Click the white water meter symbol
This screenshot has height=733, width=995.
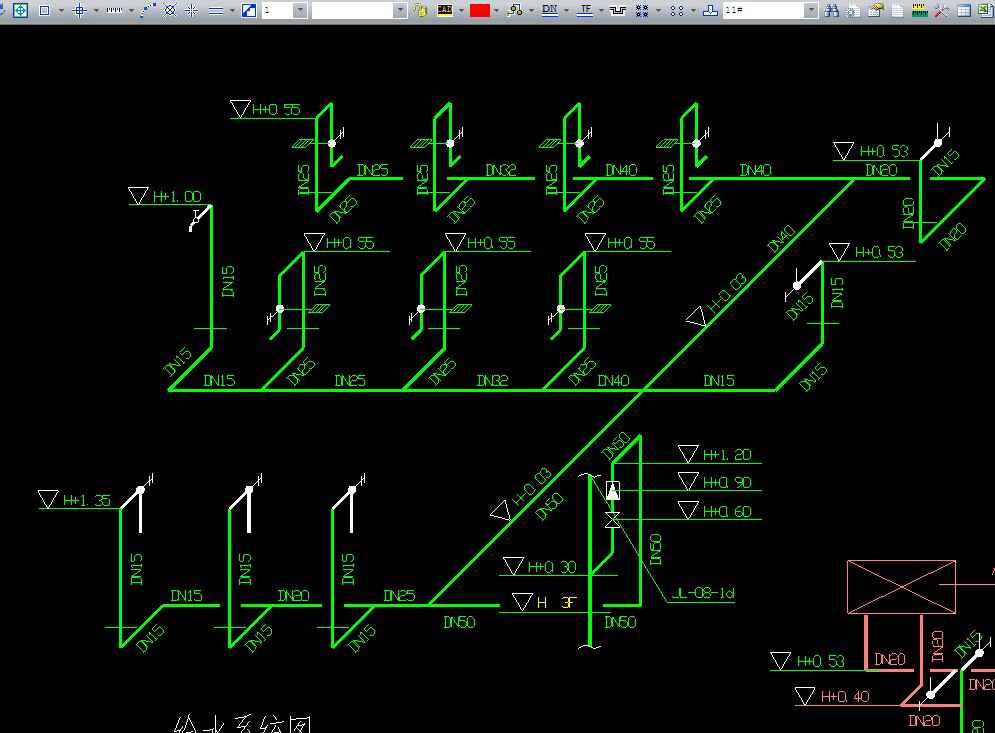612,491
